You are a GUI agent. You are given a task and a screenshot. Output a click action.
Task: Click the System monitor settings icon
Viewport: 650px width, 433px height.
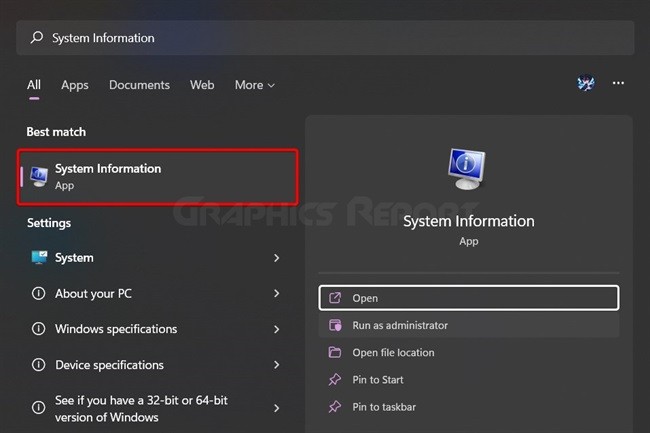click(x=39, y=258)
